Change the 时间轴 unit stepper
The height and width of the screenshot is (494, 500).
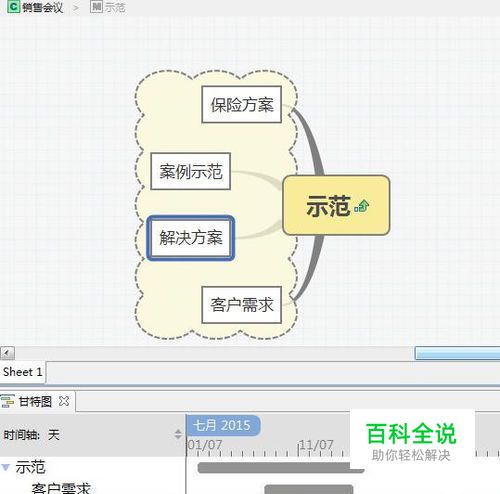point(178,434)
